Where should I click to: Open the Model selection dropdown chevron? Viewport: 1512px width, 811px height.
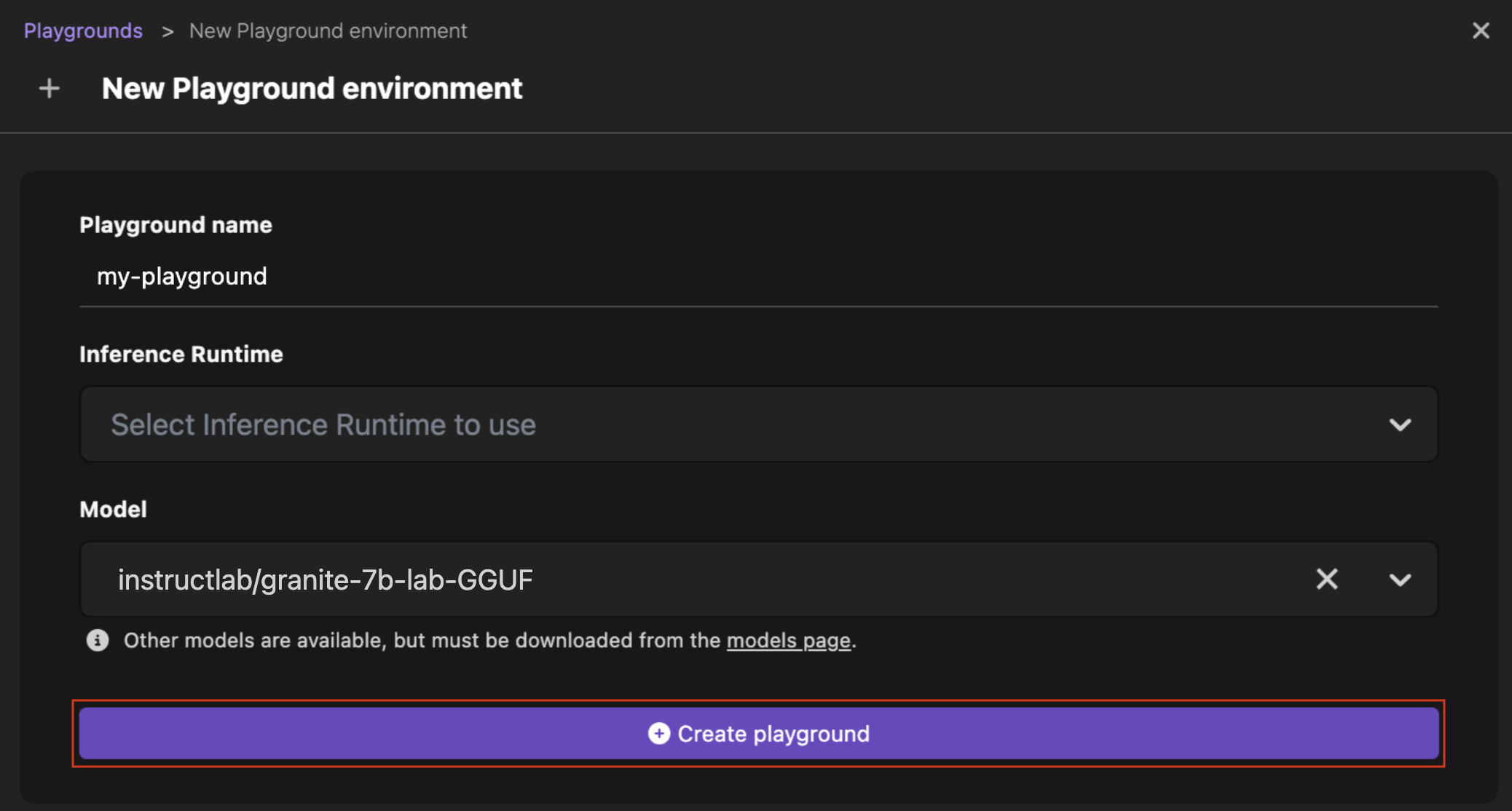(x=1400, y=579)
